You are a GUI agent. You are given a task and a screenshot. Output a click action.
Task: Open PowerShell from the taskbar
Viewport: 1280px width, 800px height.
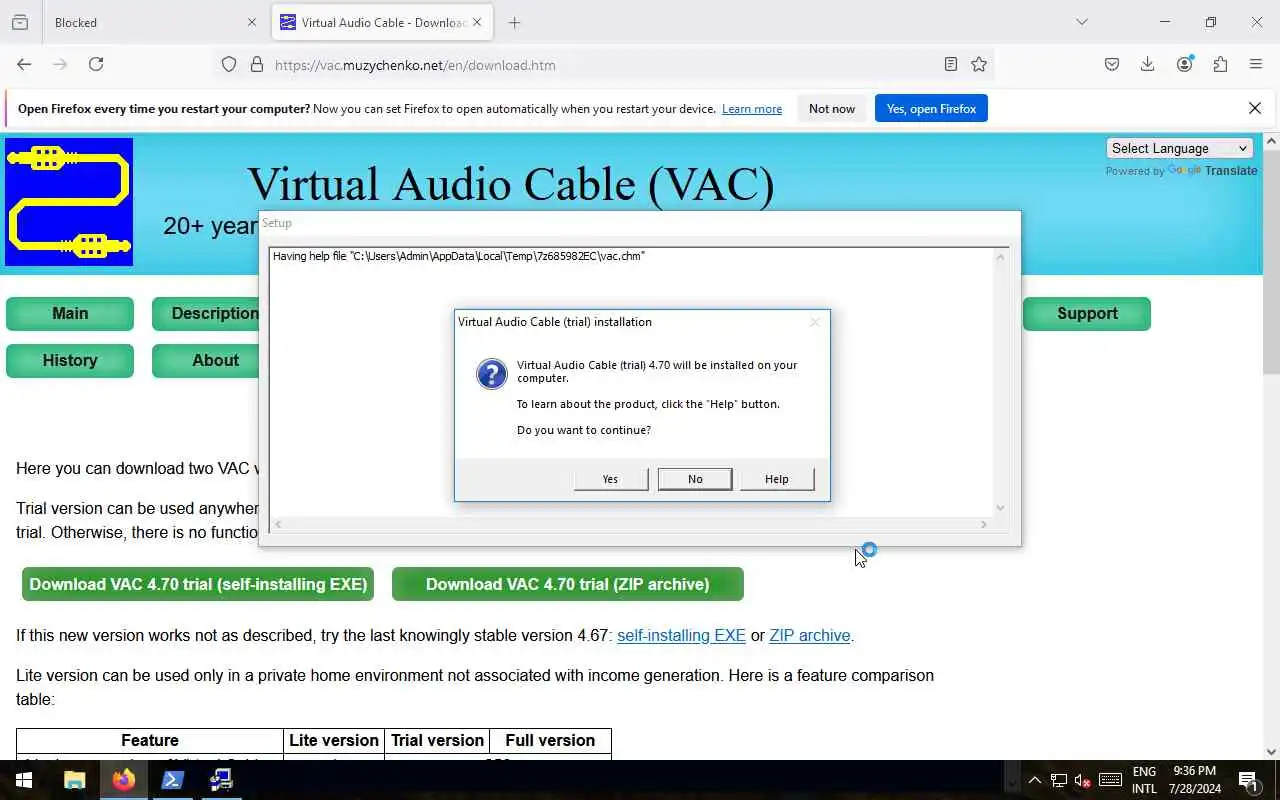(x=172, y=780)
